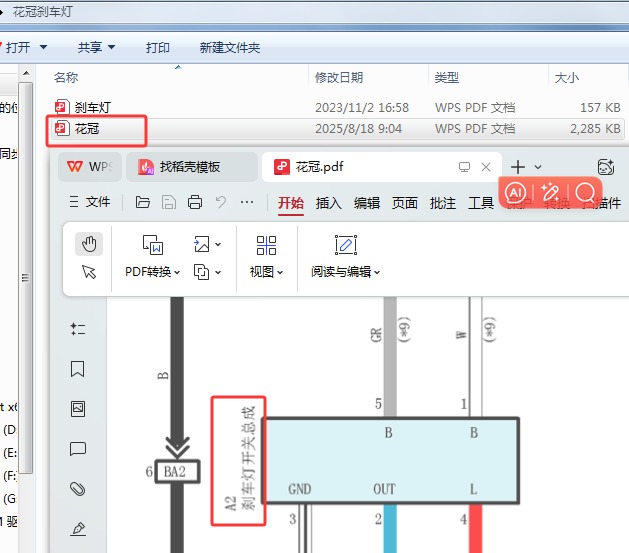This screenshot has height=553, width=629.
Task: Click the export to image icon
Action: (x=201, y=244)
